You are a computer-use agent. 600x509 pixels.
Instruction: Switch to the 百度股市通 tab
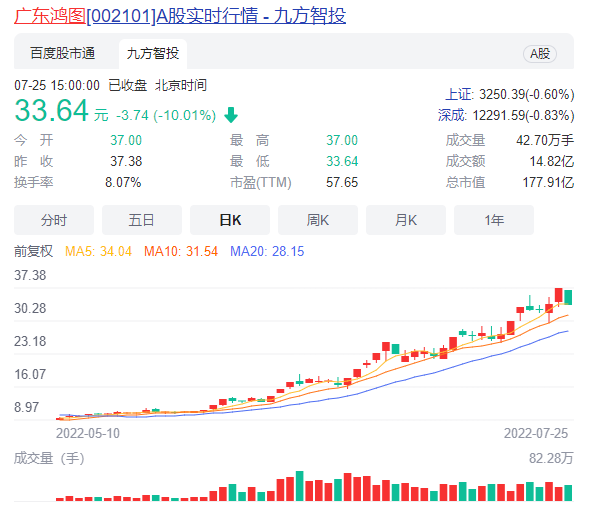point(62,54)
